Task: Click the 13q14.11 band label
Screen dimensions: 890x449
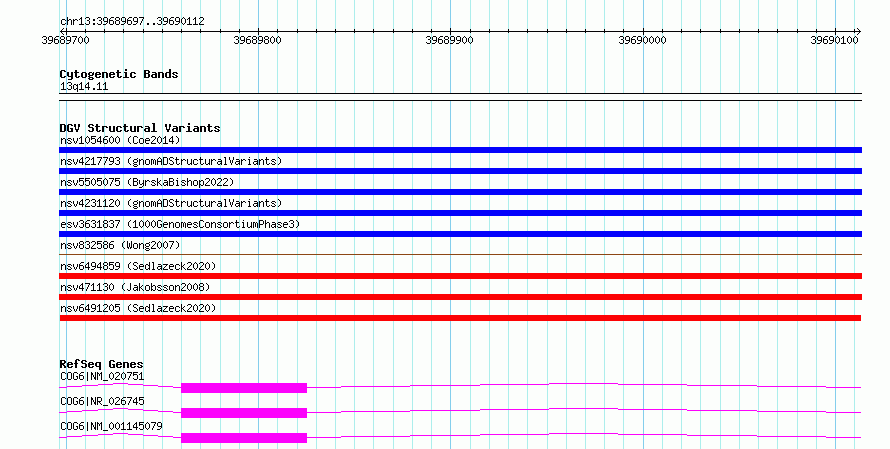Action: tap(84, 86)
